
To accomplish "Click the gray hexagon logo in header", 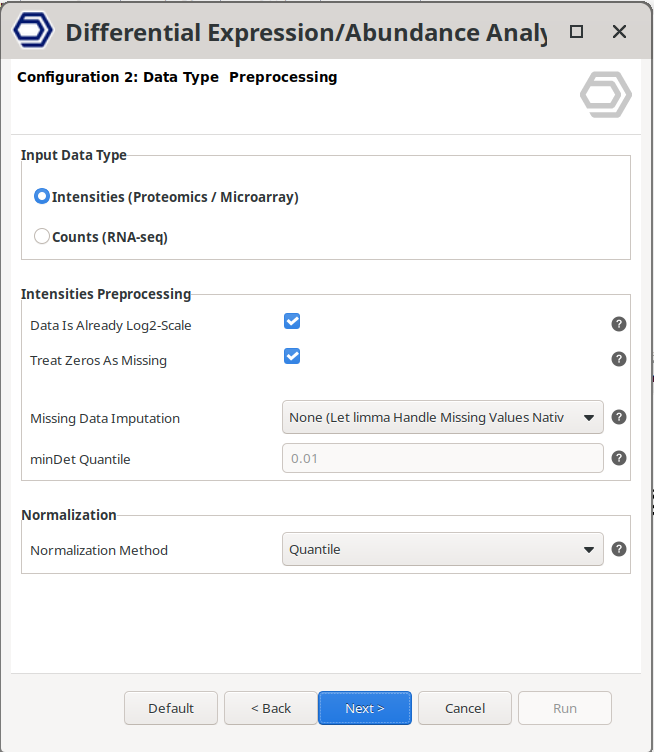I will [606, 94].
